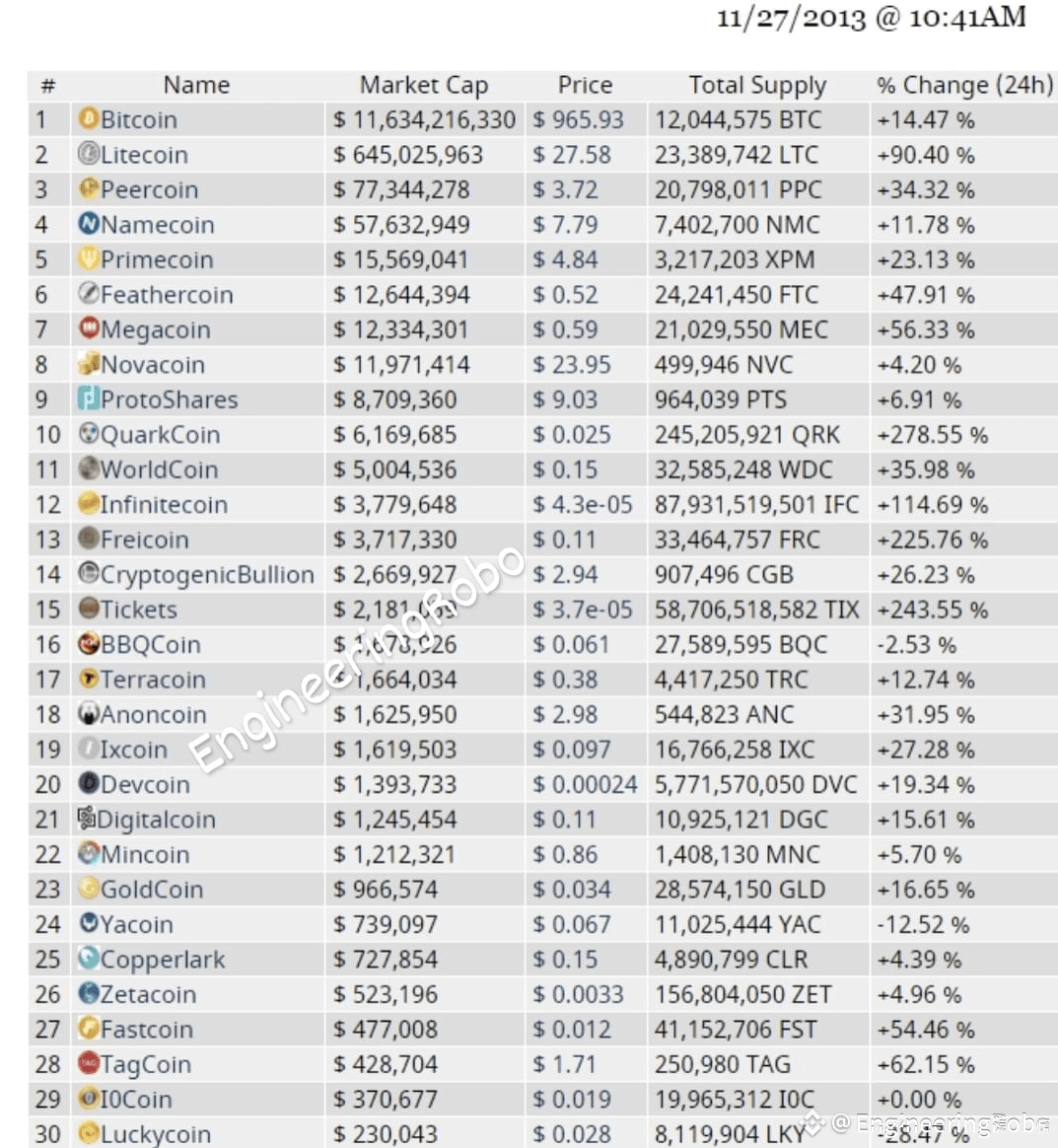The width and height of the screenshot is (1058, 1148).
Task: Open the QuarkCoin name link
Action: [160, 435]
